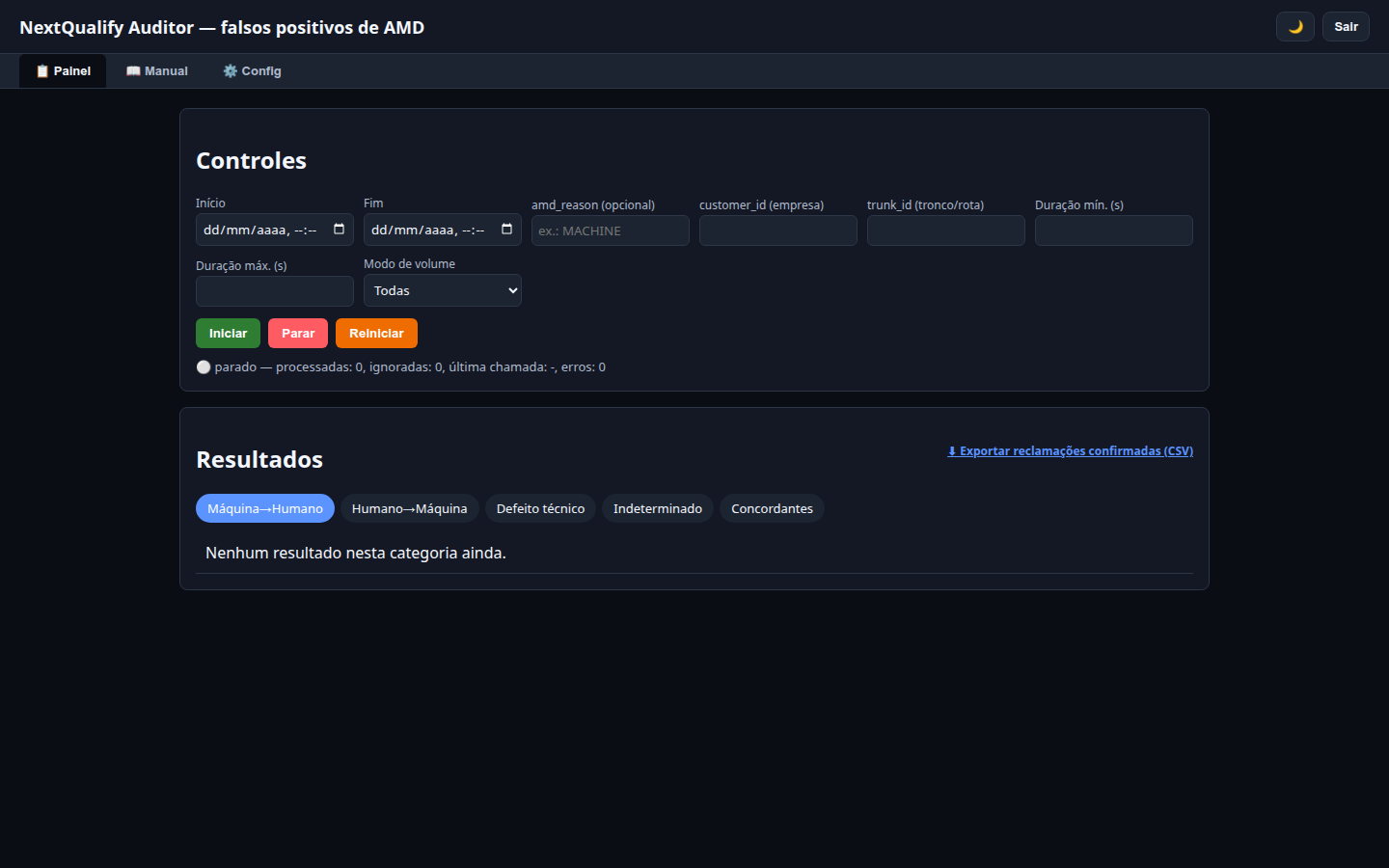Viewport: 1389px width, 868px height.
Task: Click the trunk_id (tronco/rota) field
Action: click(946, 231)
